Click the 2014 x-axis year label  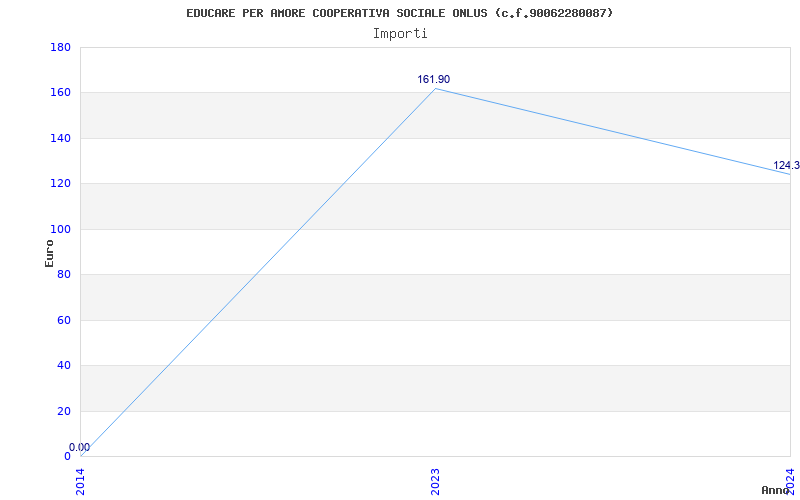coord(81,482)
